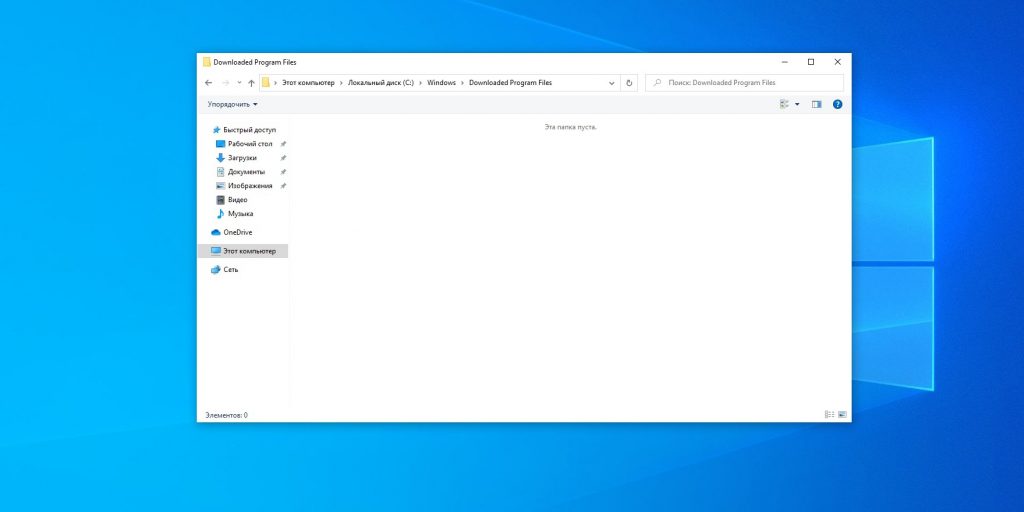
Task: Select 'Этот компьютер' in the sidebar
Action: tap(243, 251)
